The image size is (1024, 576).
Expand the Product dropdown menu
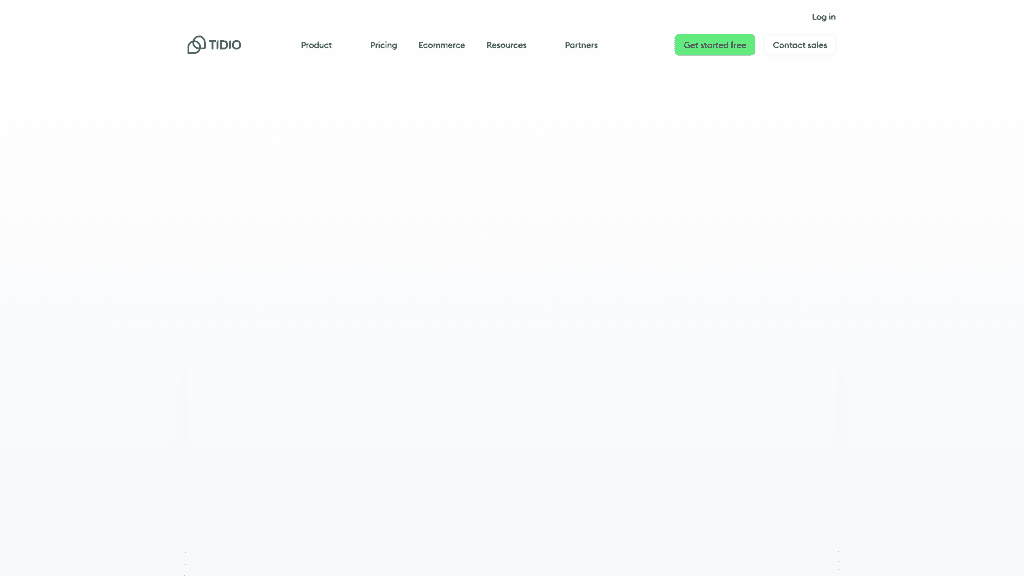coord(316,45)
